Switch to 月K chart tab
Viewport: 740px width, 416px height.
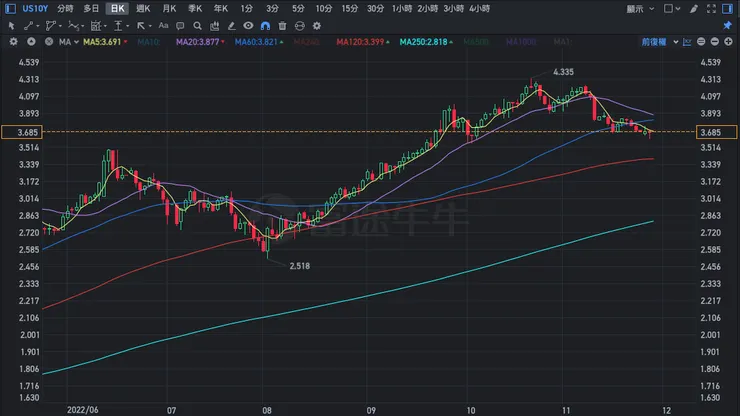[x=169, y=8]
